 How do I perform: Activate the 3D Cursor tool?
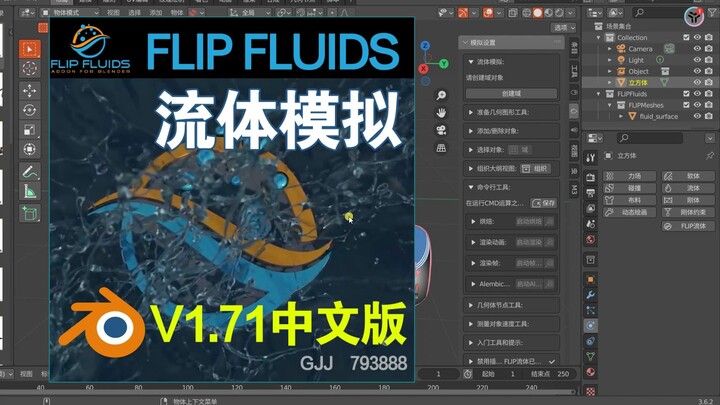[x=30, y=69]
